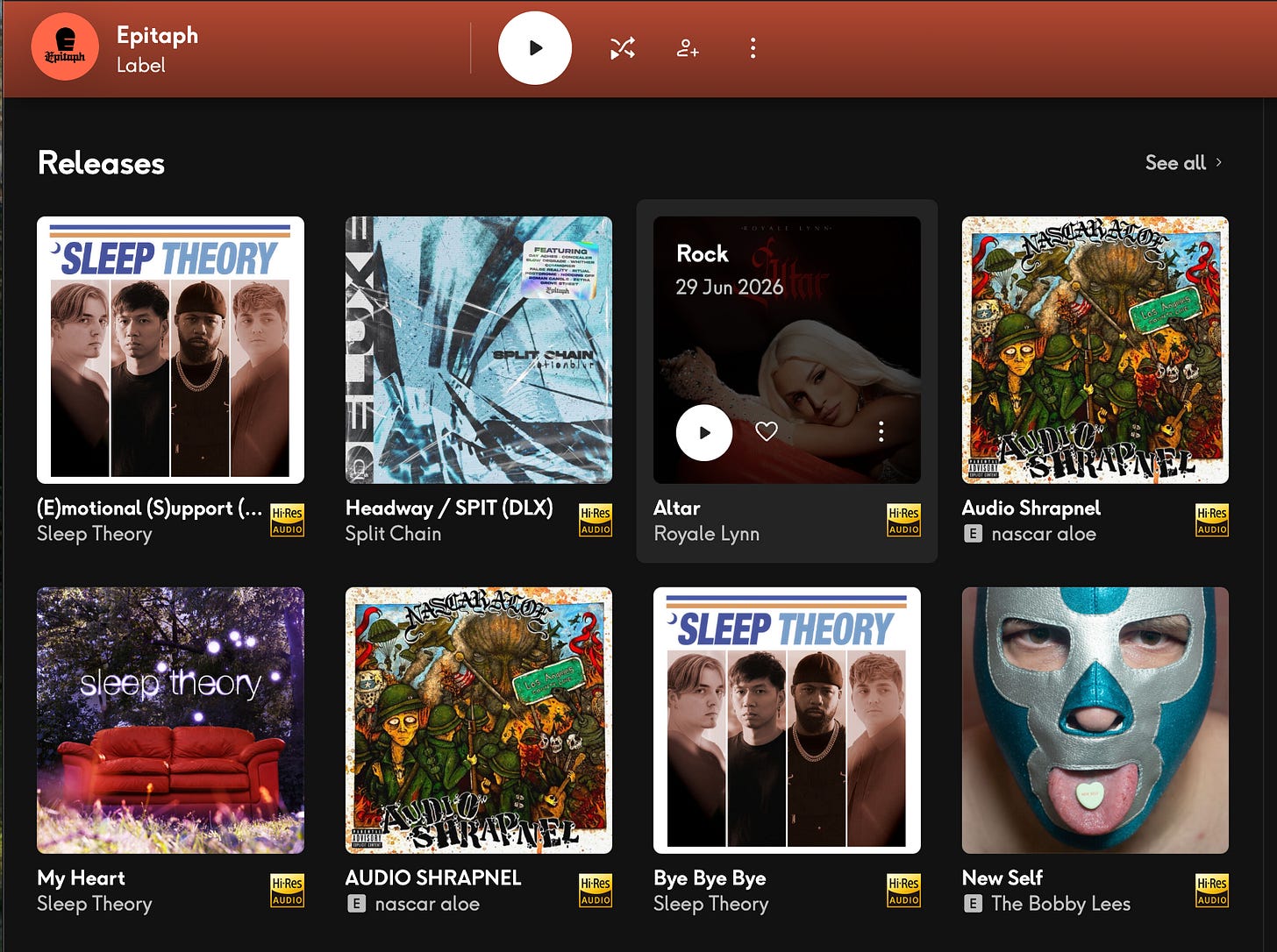Follow the Epitaph label with the add-person icon
This screenshot has width=1277, height=952.
(688, 48)
